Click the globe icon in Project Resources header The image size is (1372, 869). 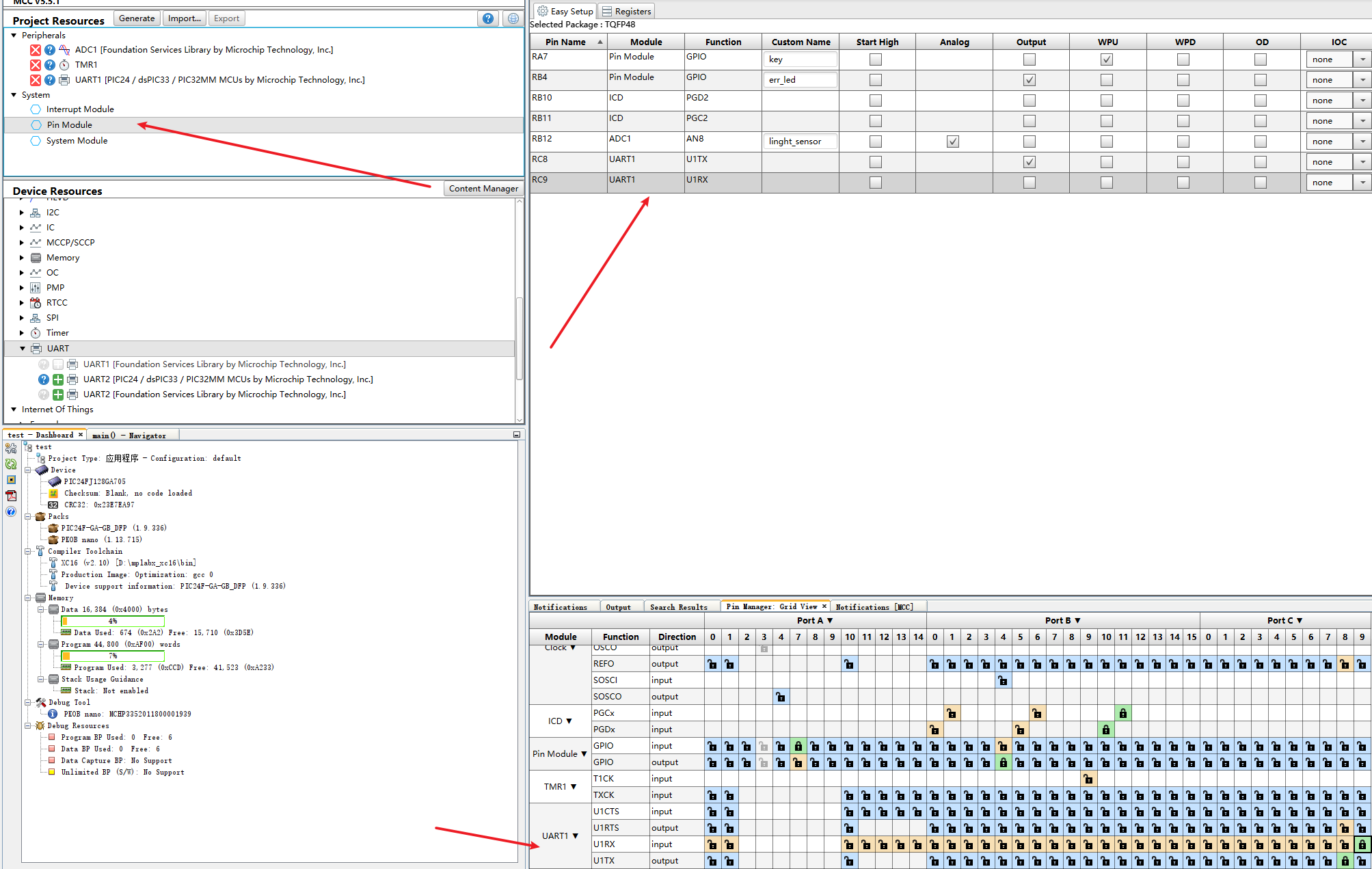click(x=513, y=18)
